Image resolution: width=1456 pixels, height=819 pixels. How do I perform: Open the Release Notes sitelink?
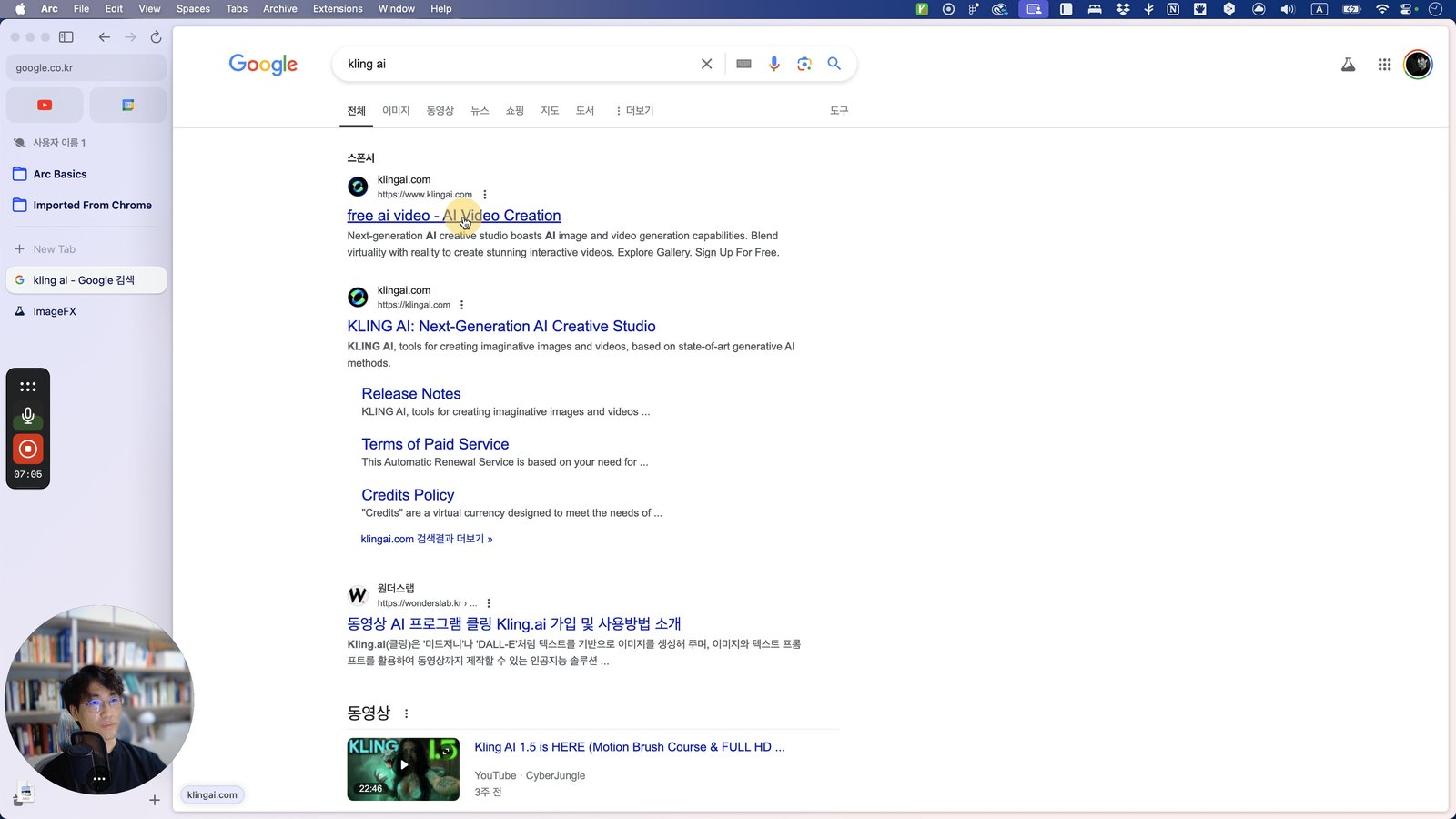pyautogui.click(x=411, y=394)
